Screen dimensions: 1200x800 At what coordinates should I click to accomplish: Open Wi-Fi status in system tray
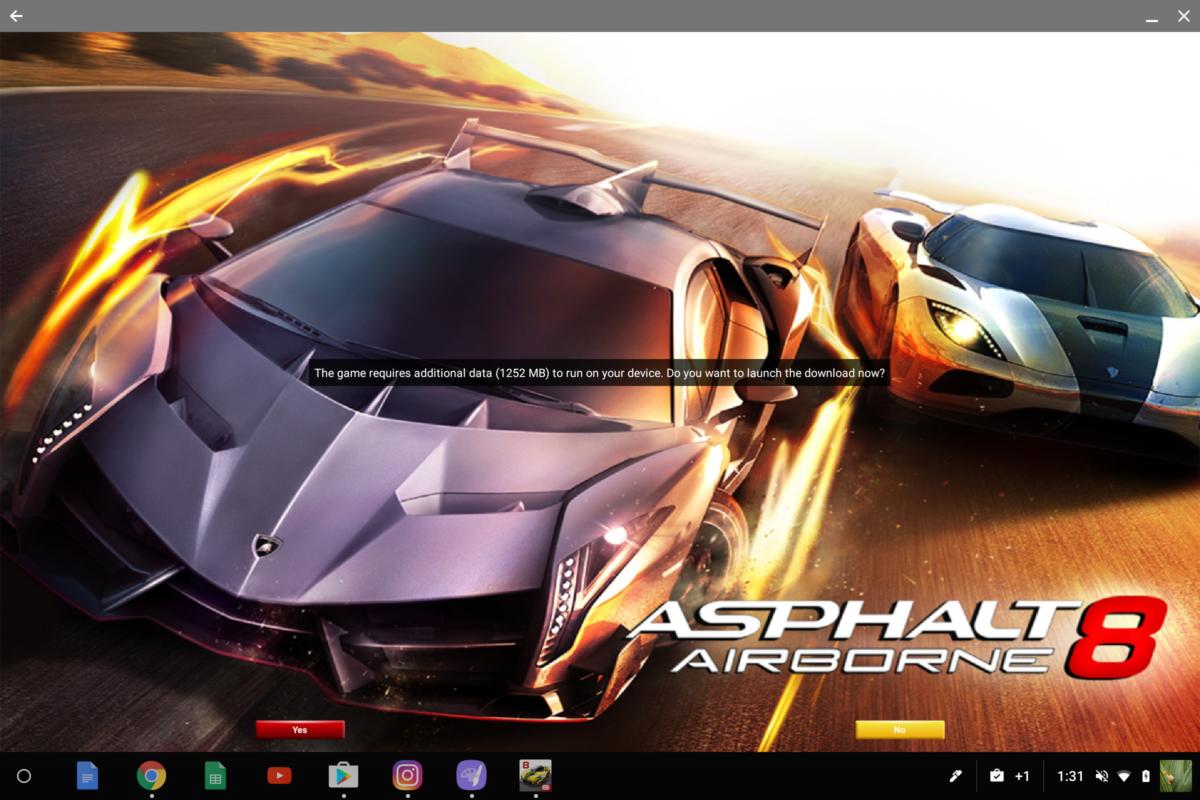[1124, 776]
